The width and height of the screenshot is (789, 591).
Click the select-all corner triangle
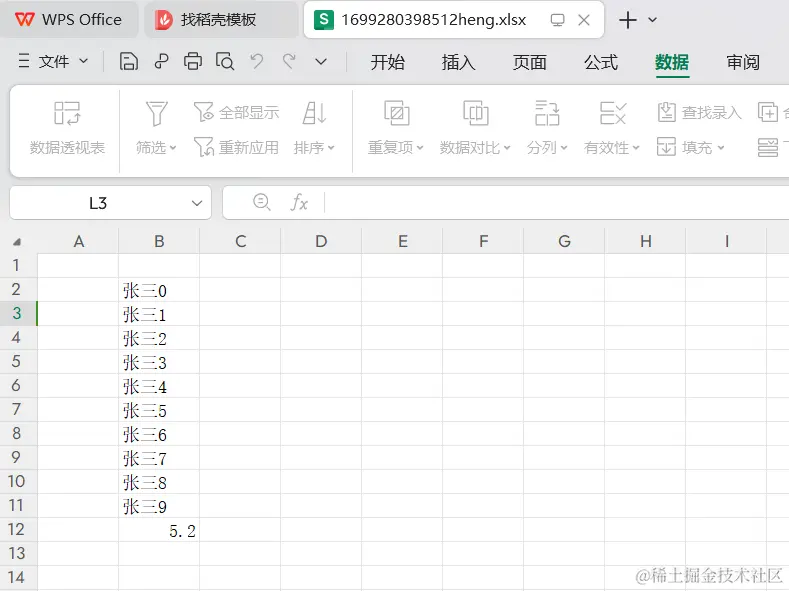click(x=17, y=242)
